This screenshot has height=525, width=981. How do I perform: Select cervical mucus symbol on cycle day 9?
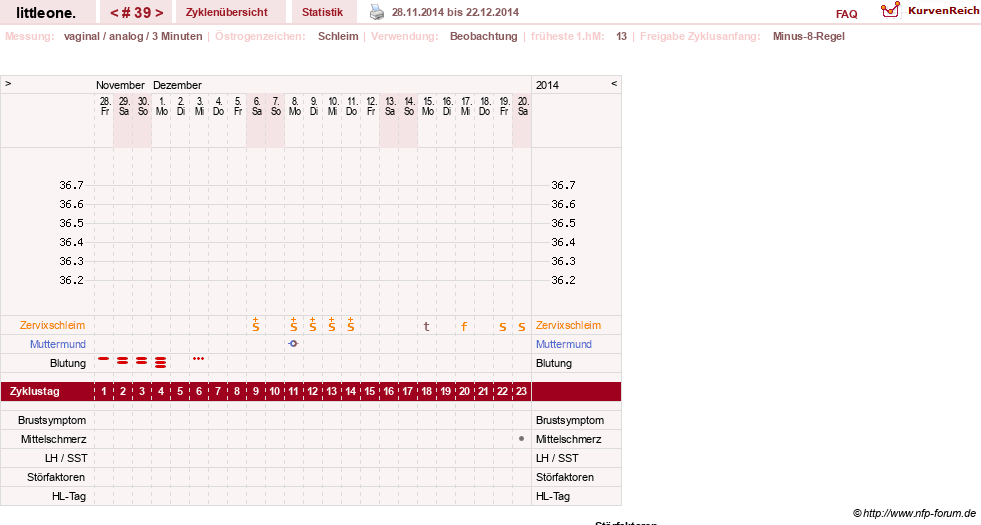click(x=255, y=325)
